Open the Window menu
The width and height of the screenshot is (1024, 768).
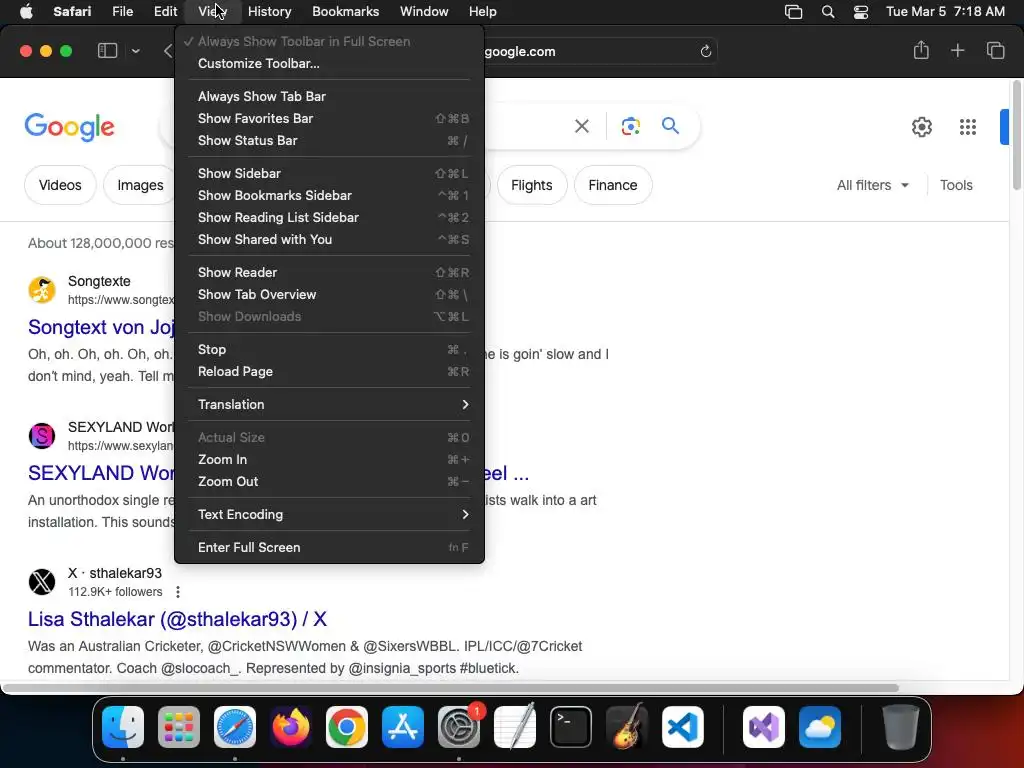424,11
